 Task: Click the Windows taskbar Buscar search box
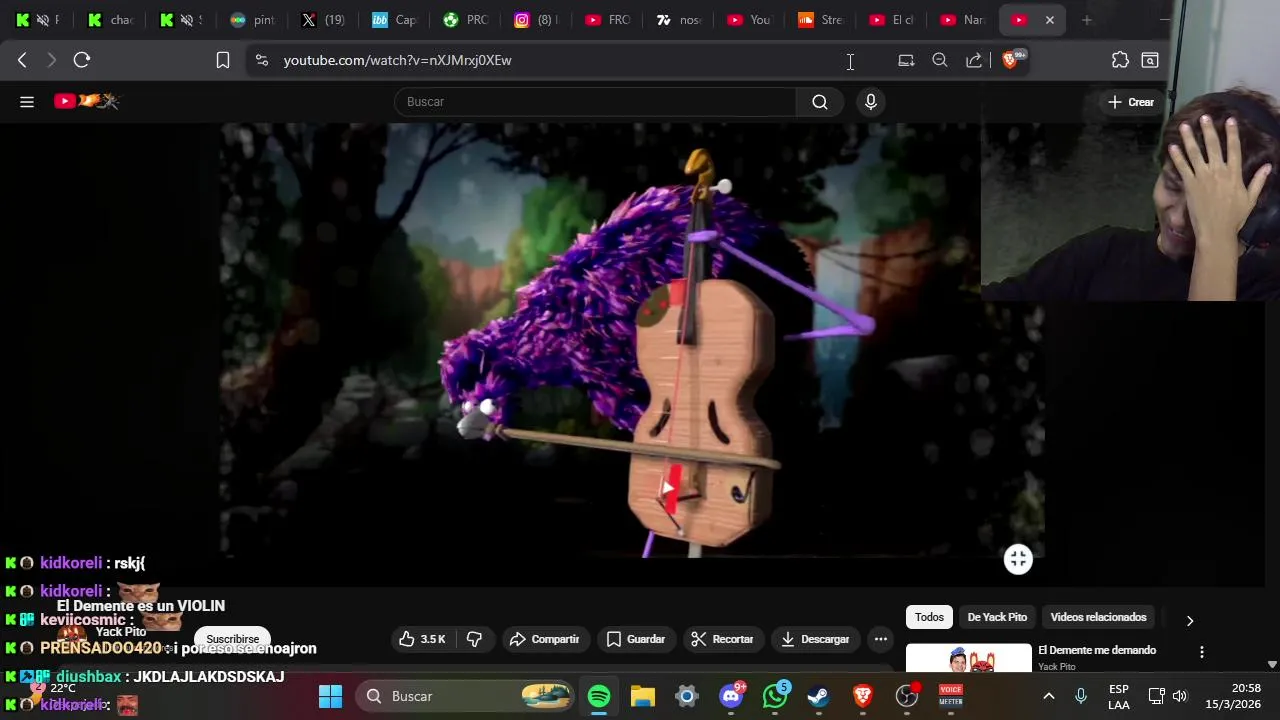pyautogui.click(x=466, y=696)
